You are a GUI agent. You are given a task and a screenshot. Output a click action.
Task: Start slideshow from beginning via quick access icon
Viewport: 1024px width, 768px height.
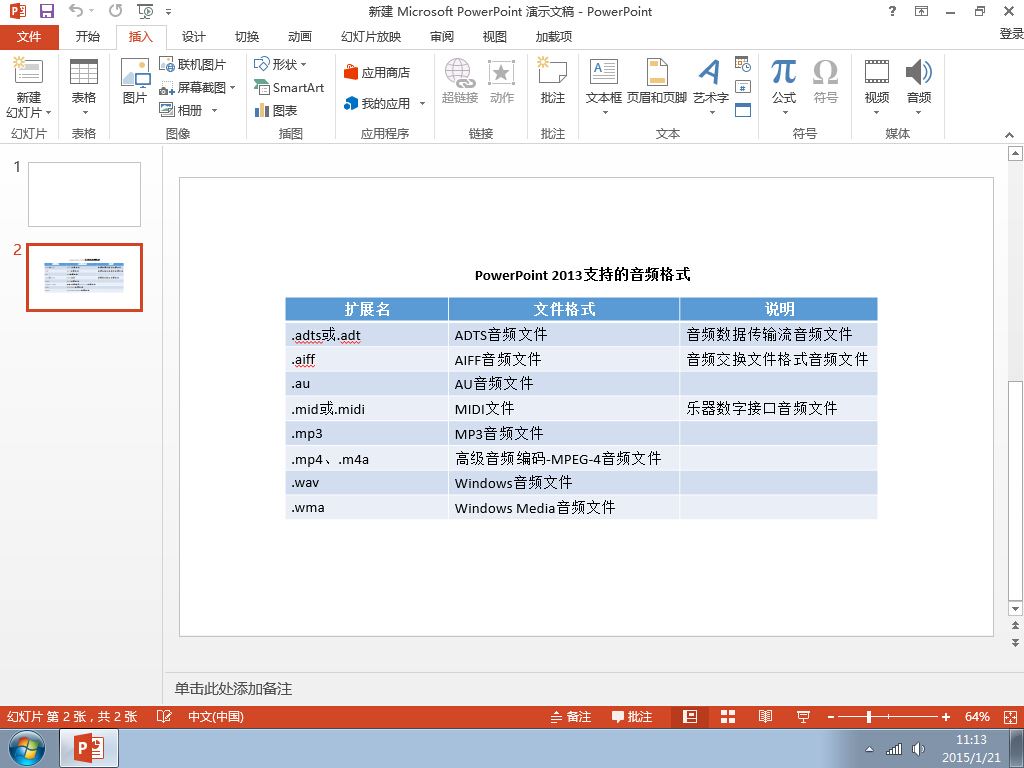tap(145, 11)
